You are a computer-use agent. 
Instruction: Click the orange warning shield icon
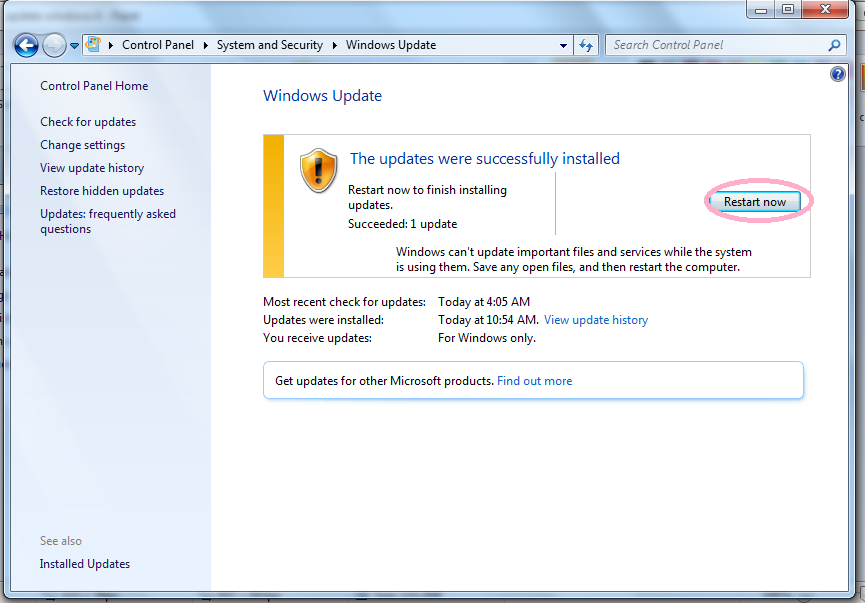click(318, 170)
